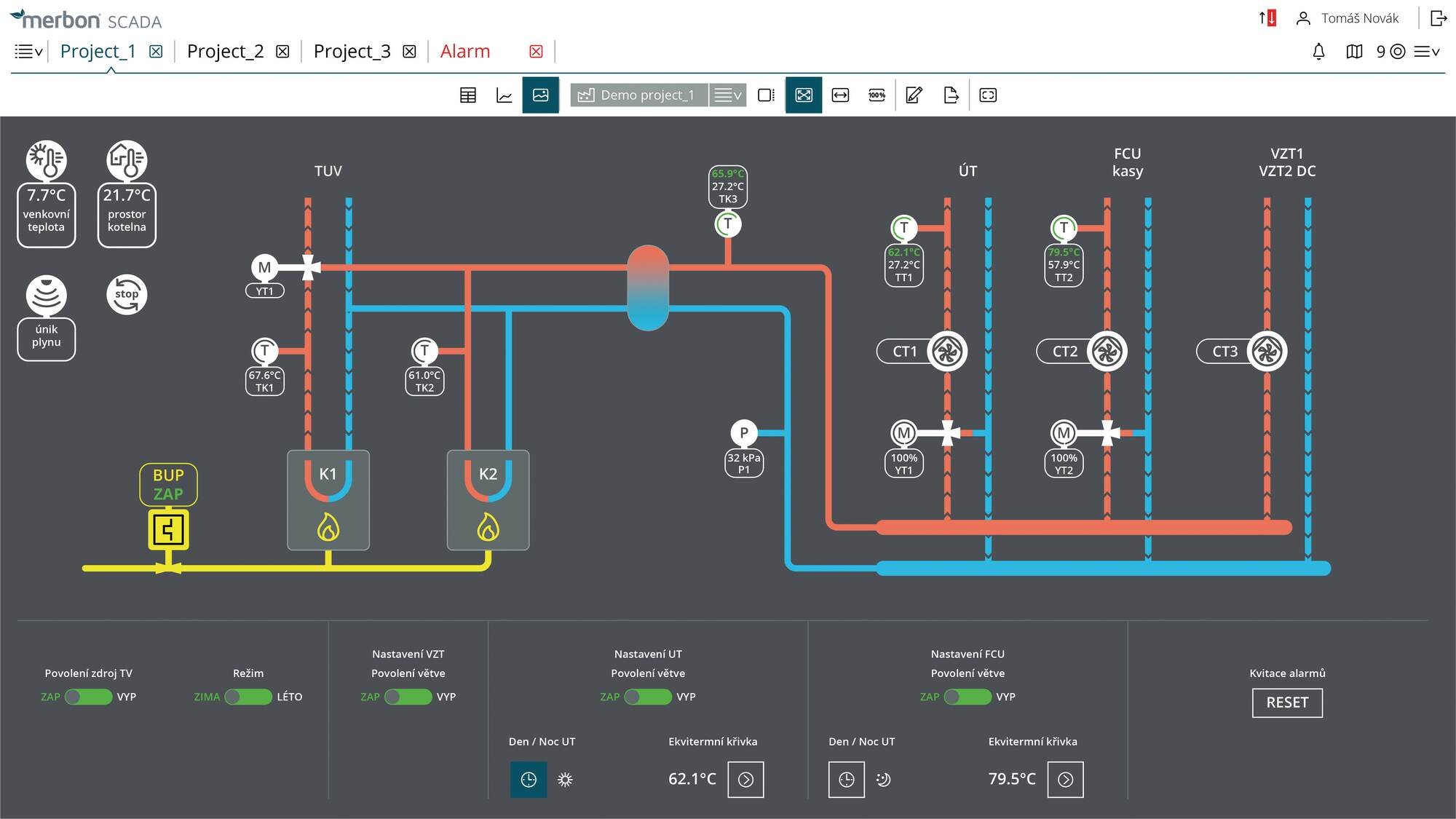Click the K2 boiler flame icon

coord(488,527)
